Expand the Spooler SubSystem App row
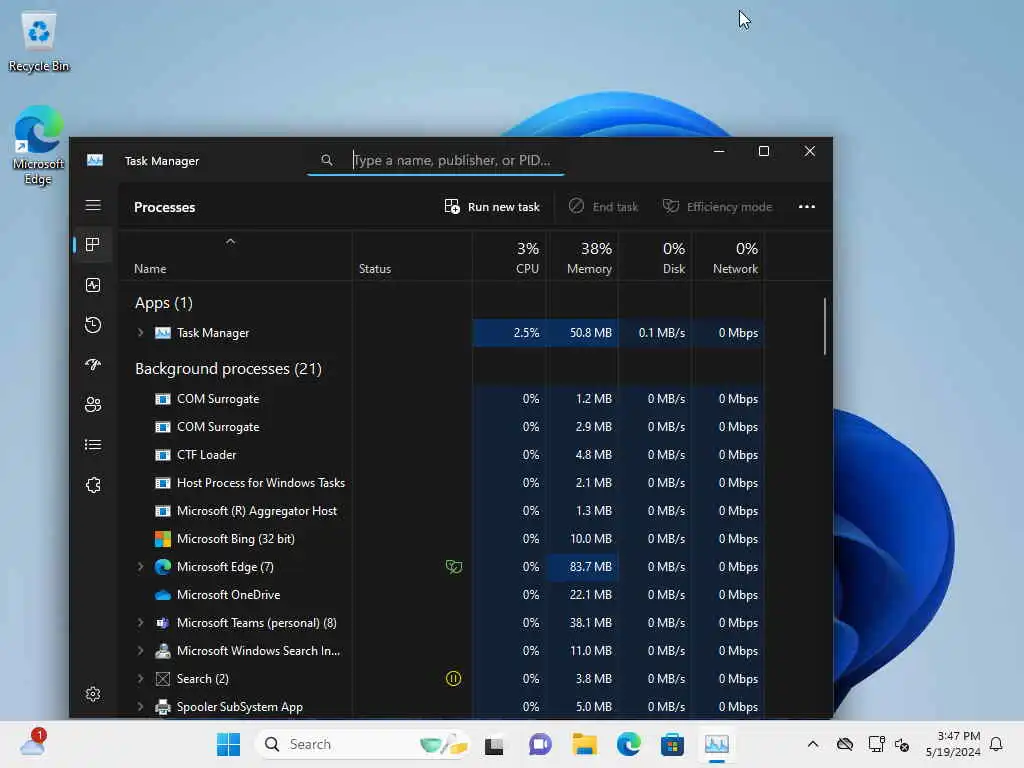Image resolution: width=1024 pixels, height=768 pixels. coord(140,707)
